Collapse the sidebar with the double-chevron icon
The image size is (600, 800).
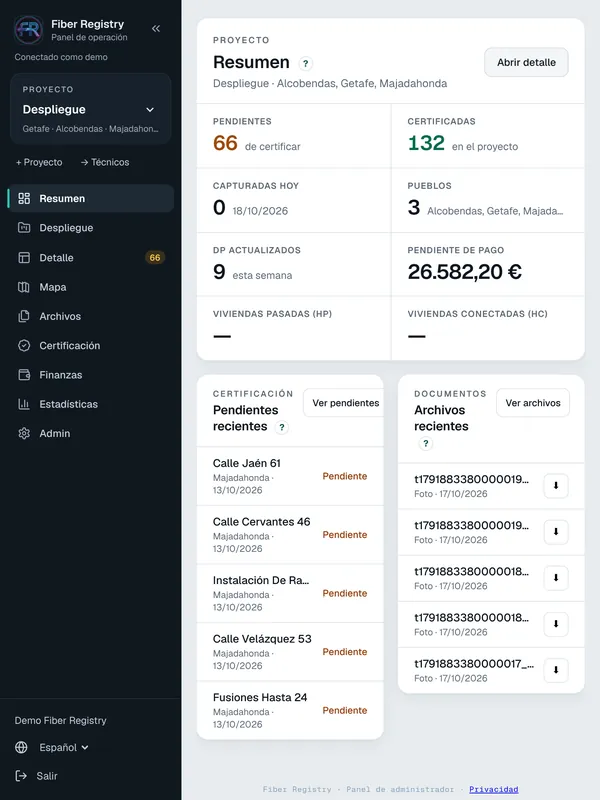[x=156, y=29]
